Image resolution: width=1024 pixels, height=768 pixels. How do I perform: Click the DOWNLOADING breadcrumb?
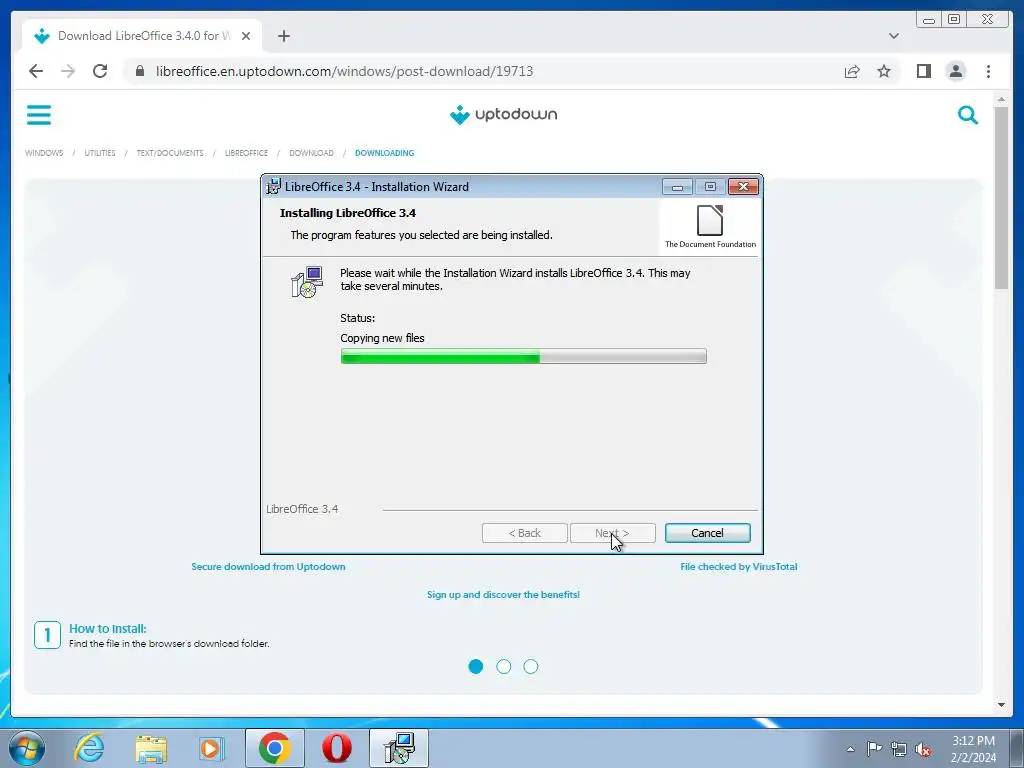(385, 153)
